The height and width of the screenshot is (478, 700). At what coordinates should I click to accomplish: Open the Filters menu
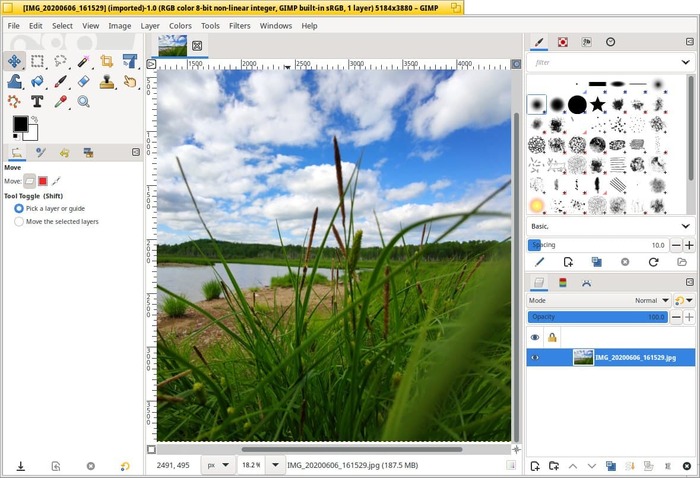click(240, 25)
